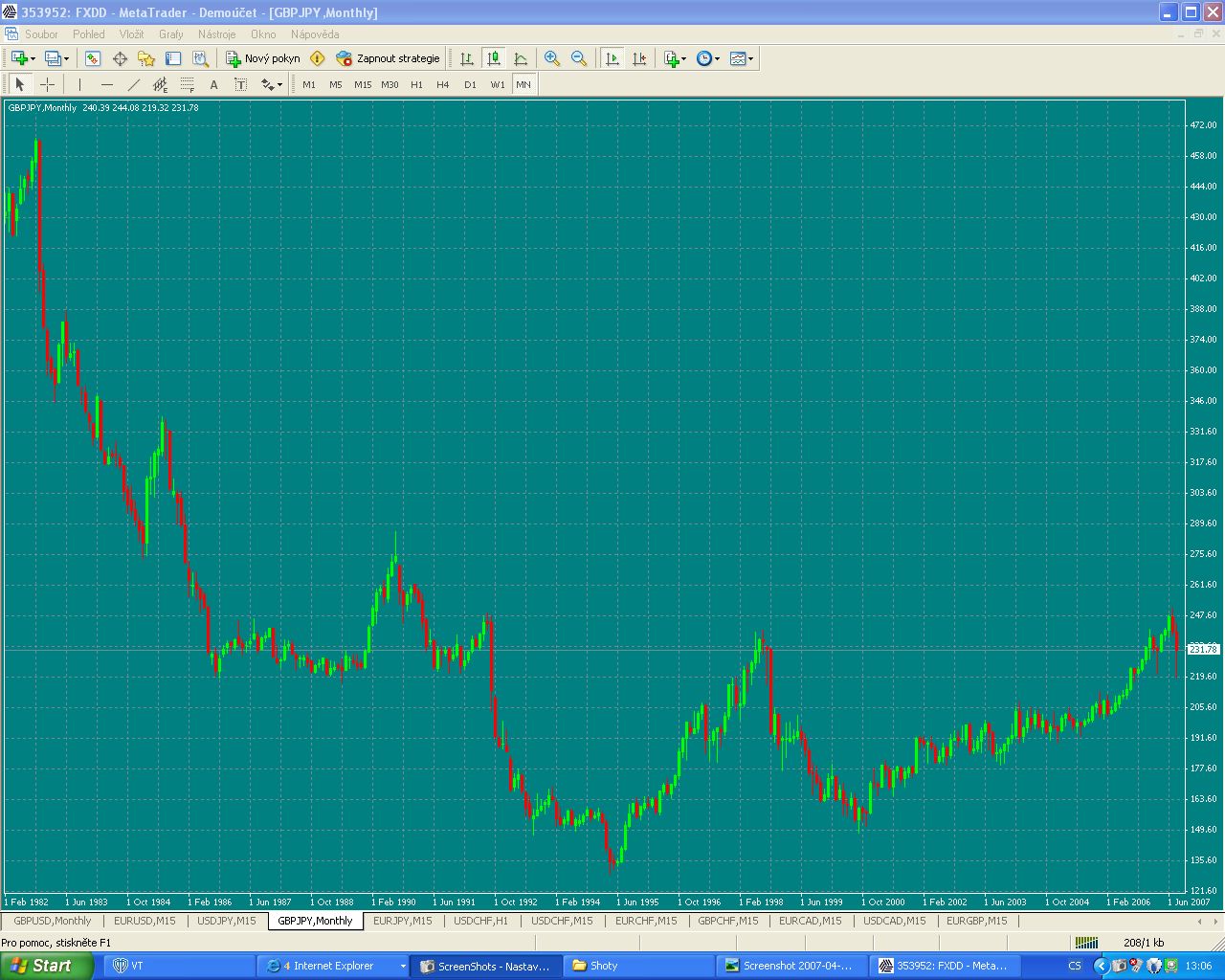Viewport: 1225px width, 980px height.
Task: Expand the templates dropdown arrow
Action: click(x=751, y=58)
